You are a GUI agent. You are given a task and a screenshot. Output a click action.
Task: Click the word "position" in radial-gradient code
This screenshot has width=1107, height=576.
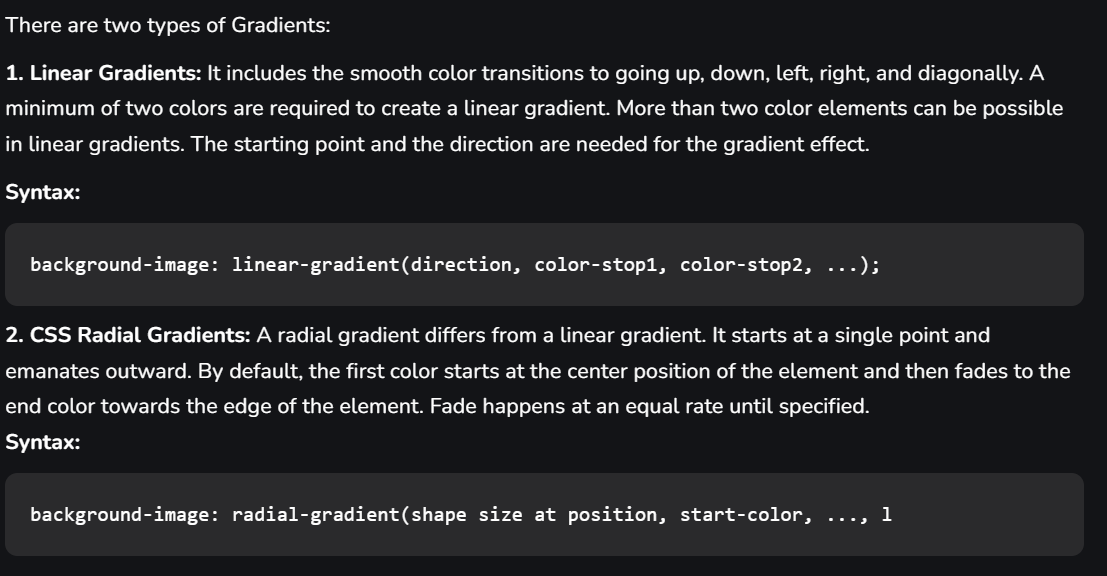[x=612, y=515]
